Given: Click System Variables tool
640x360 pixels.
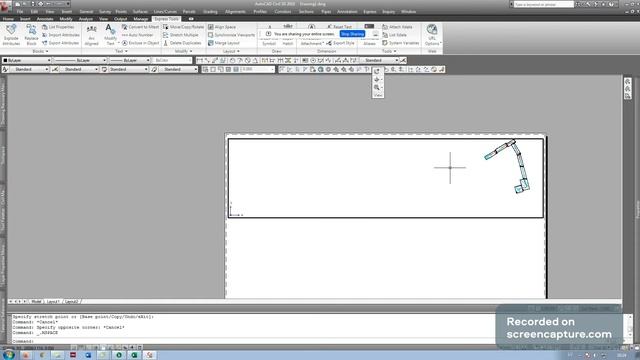Looking at the screenshot, I should [x=401, y=43].
